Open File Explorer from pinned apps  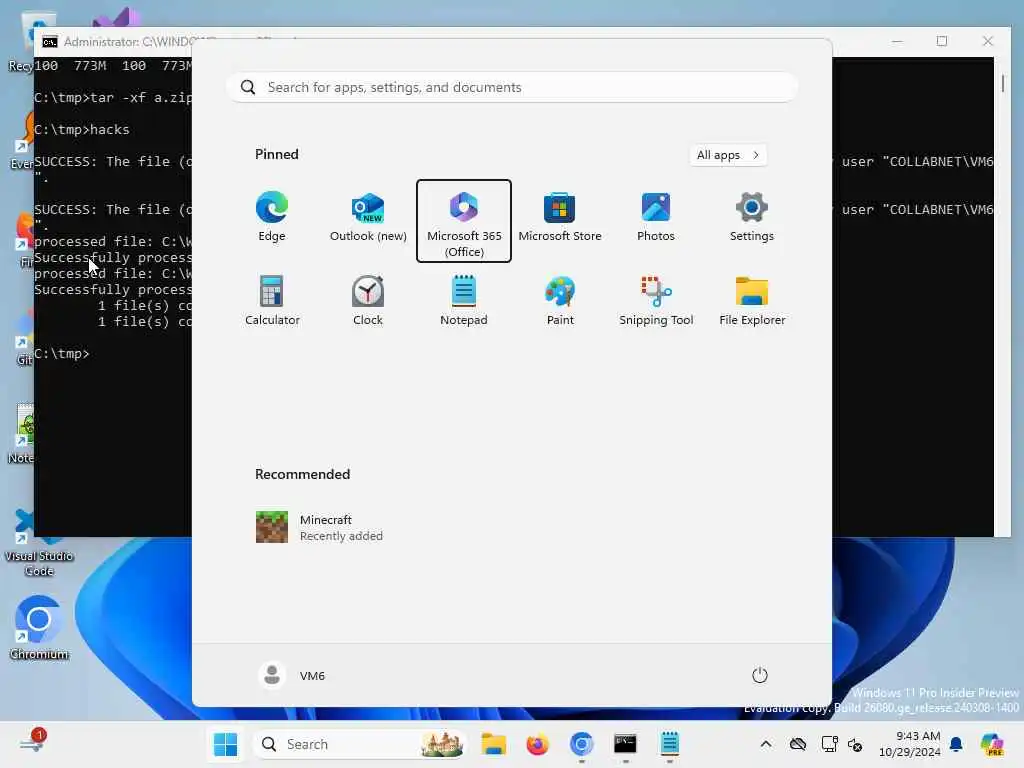752,302
